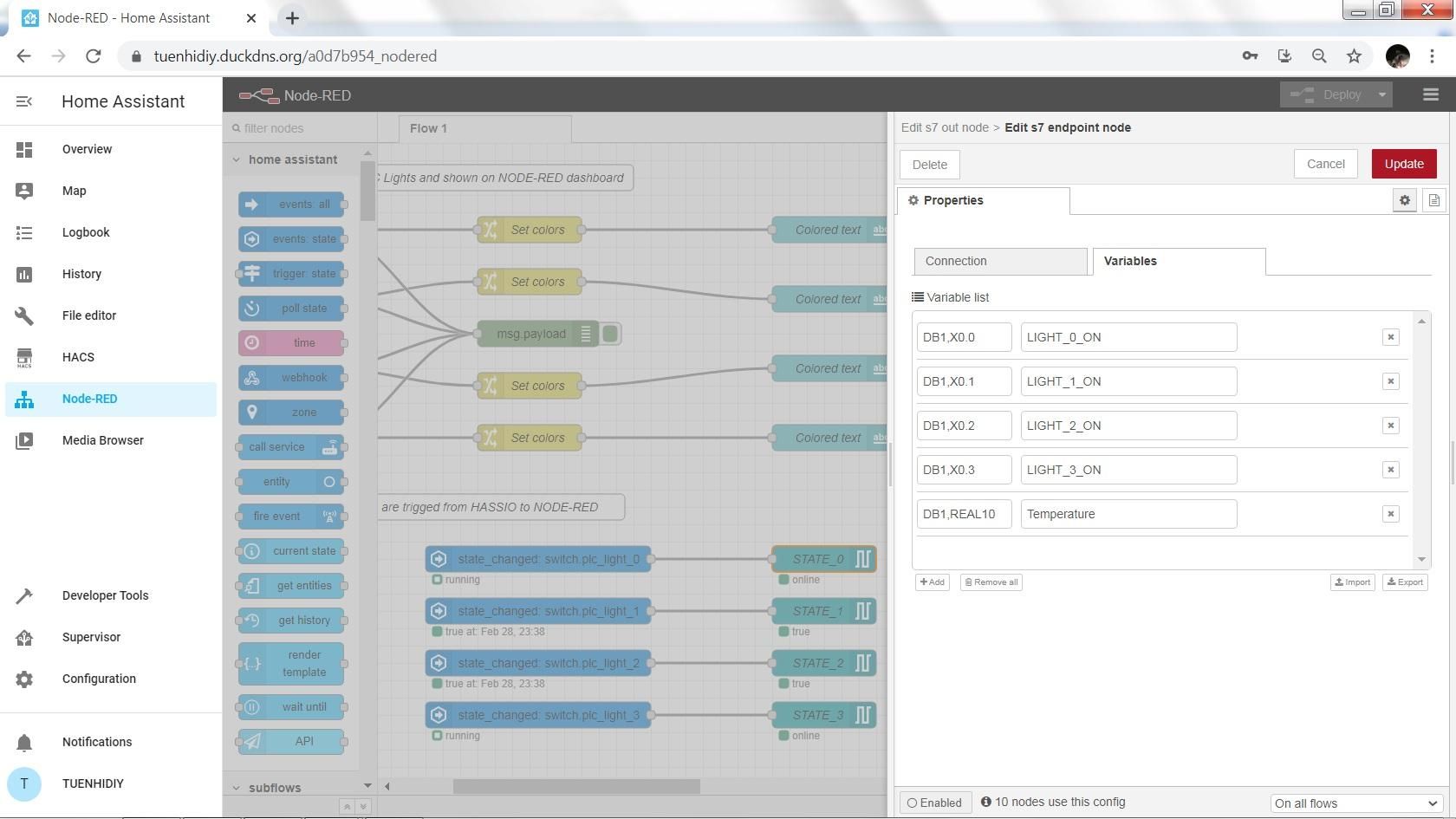Remove the Temperature variable row

1390,513
